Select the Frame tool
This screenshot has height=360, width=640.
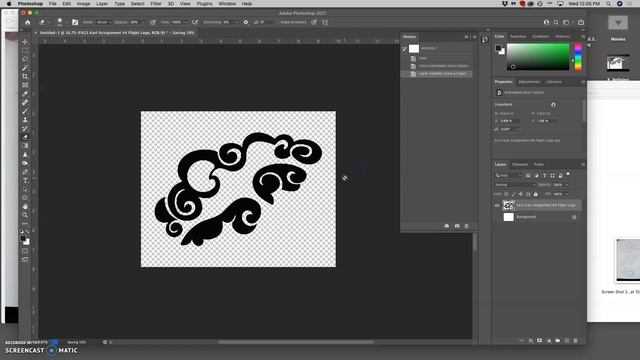[x=25, y=85]
